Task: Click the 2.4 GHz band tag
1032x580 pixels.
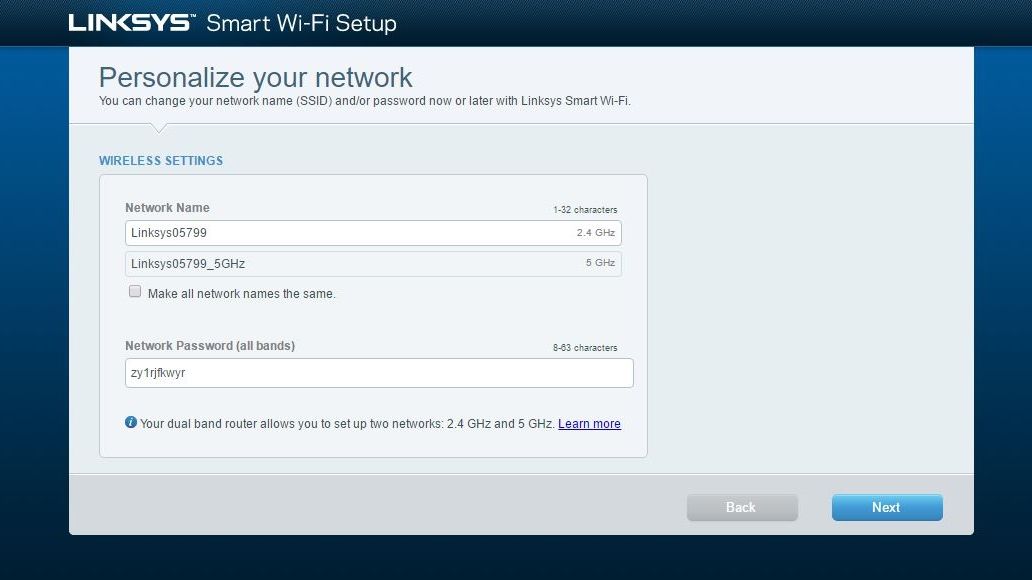Action: [597, 233]
